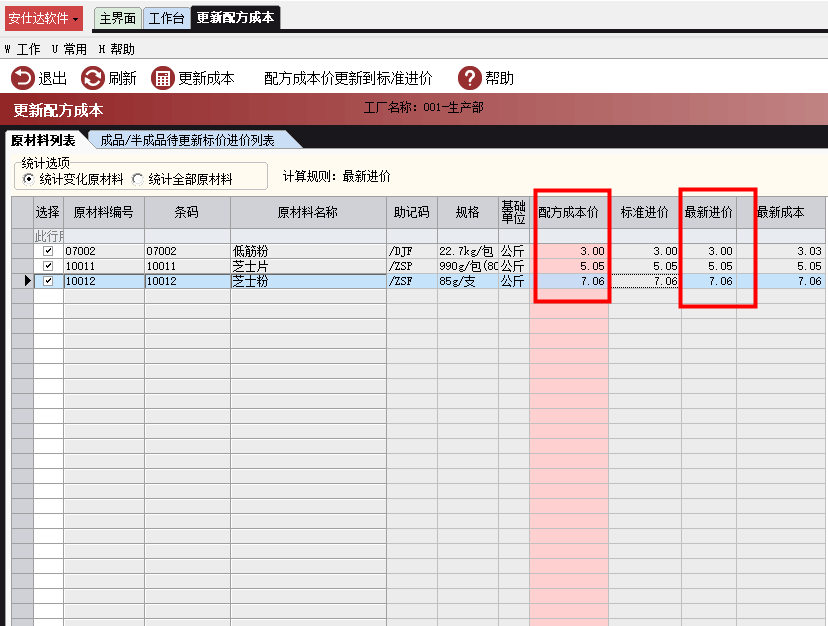The image size is (828, 626).
Task: Open 成品/半成品待更新标价进价列表 tab
Action: pyautogui.click(x=187, y=141)
